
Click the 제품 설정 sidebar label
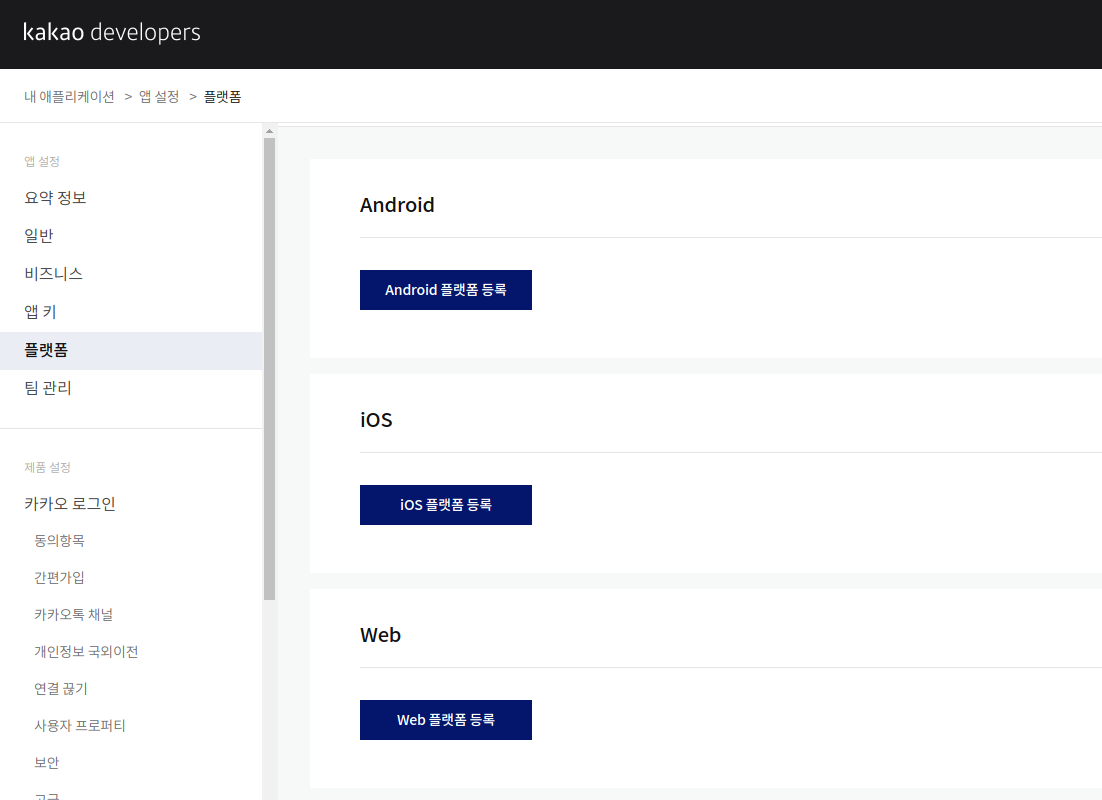click(x=48, y=467)
